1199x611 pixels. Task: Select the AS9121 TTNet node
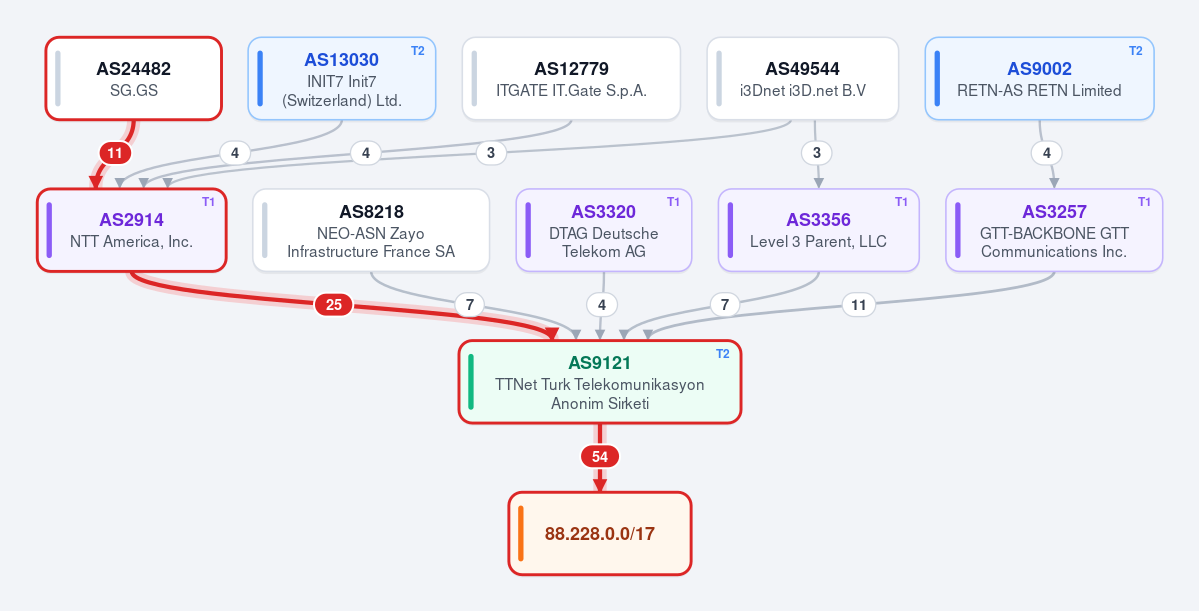pos(600,382)
